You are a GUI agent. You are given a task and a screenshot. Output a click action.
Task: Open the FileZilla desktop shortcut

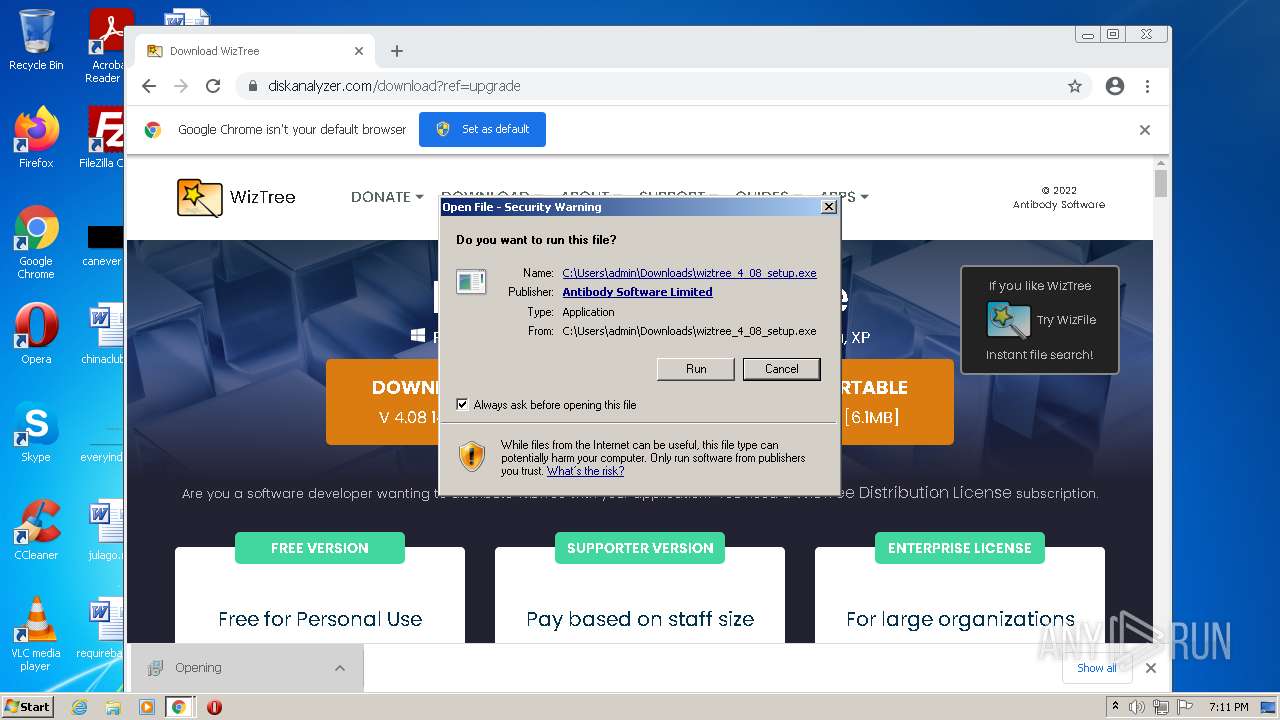pyautogui.click(x=102, y=137)
